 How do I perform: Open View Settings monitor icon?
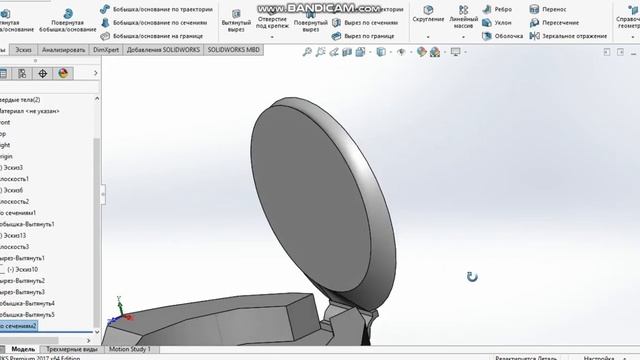(x=456, y=52)
